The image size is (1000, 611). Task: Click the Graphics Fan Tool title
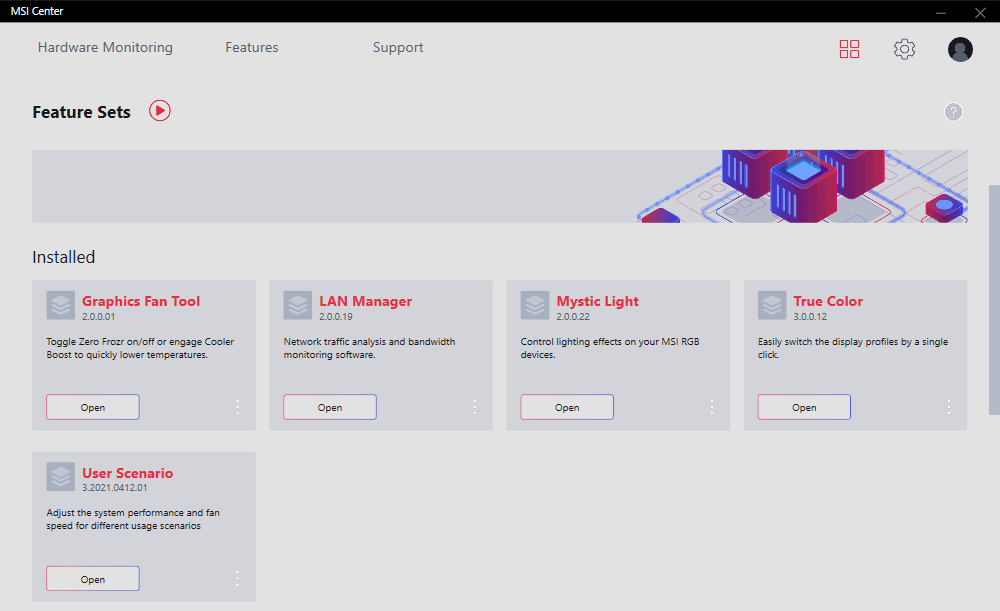pyautogui.click(x=141, y=301)
